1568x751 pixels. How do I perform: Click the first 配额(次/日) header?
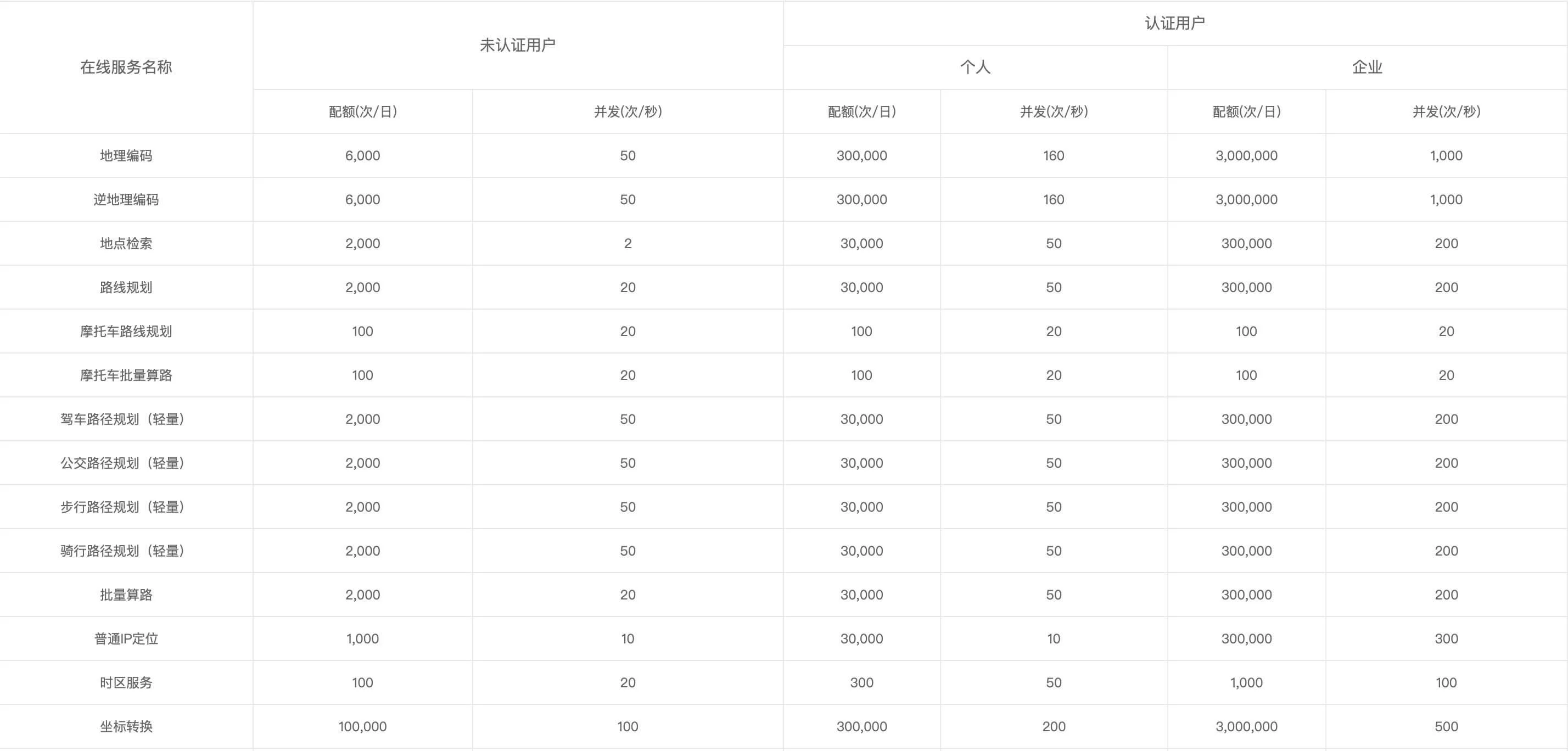click(x=362, y=111)
